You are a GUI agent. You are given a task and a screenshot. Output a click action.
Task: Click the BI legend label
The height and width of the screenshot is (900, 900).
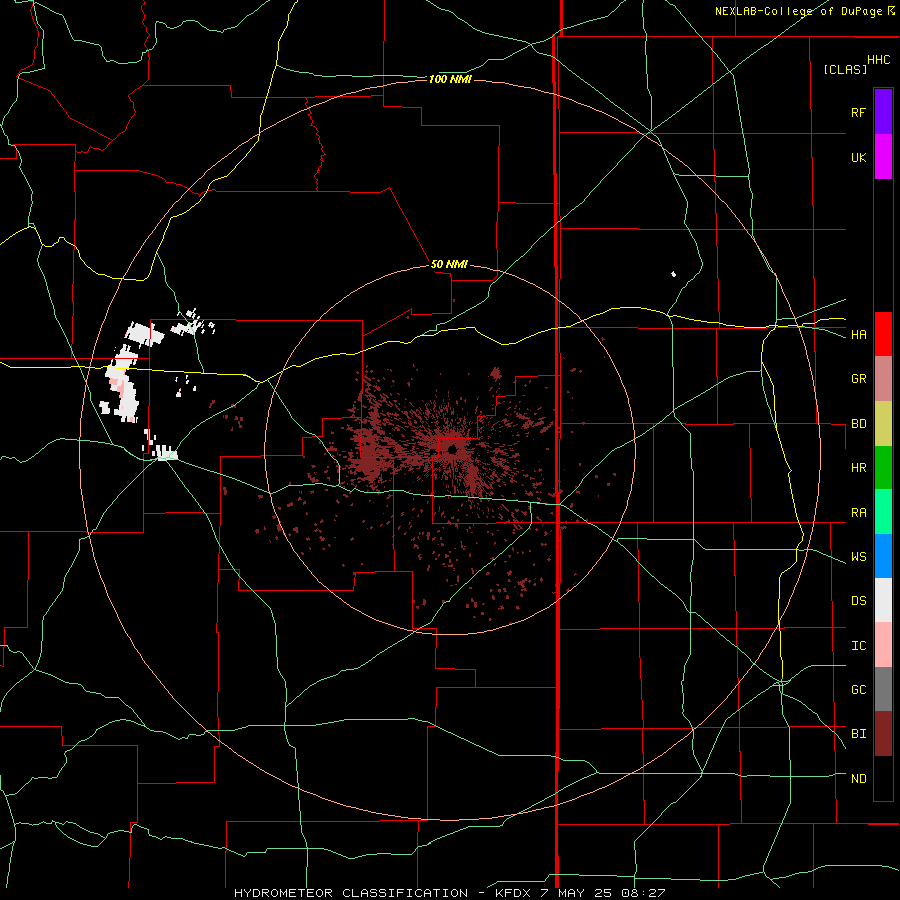click(x=858, y=734)
